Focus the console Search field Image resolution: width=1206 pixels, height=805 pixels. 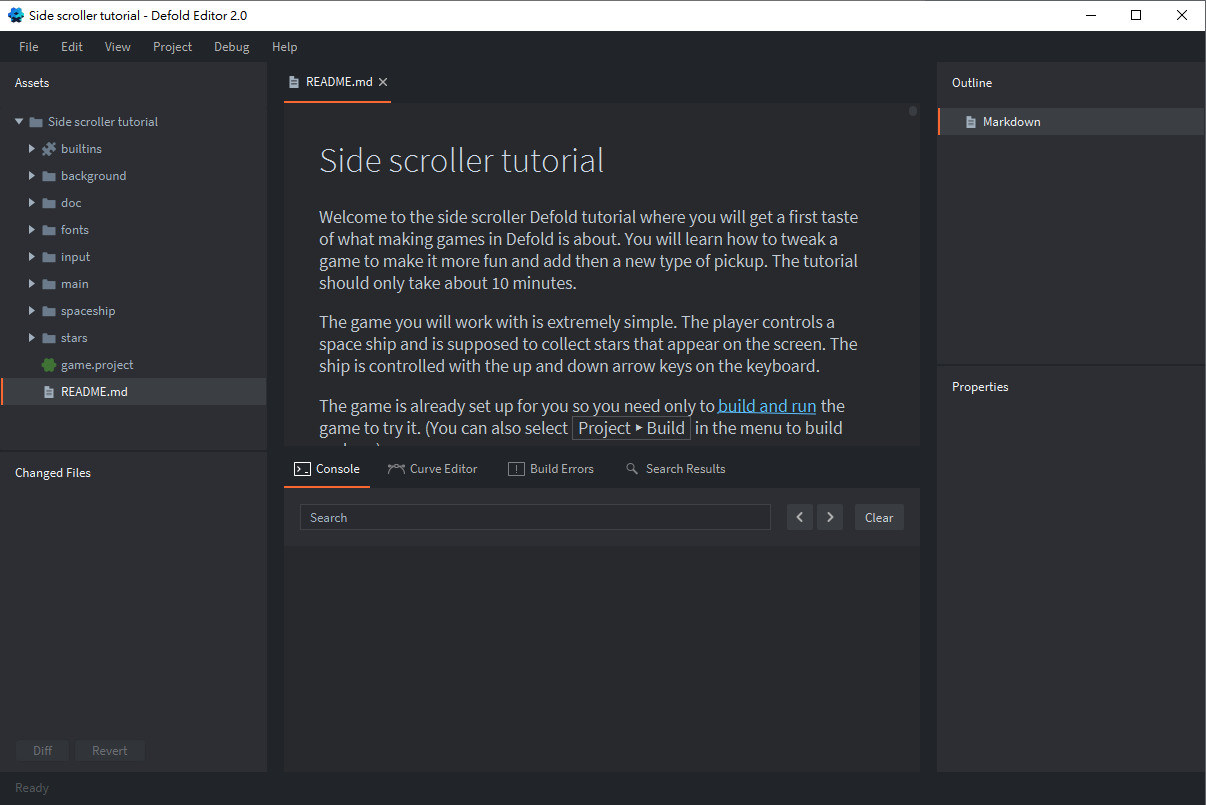535,518
